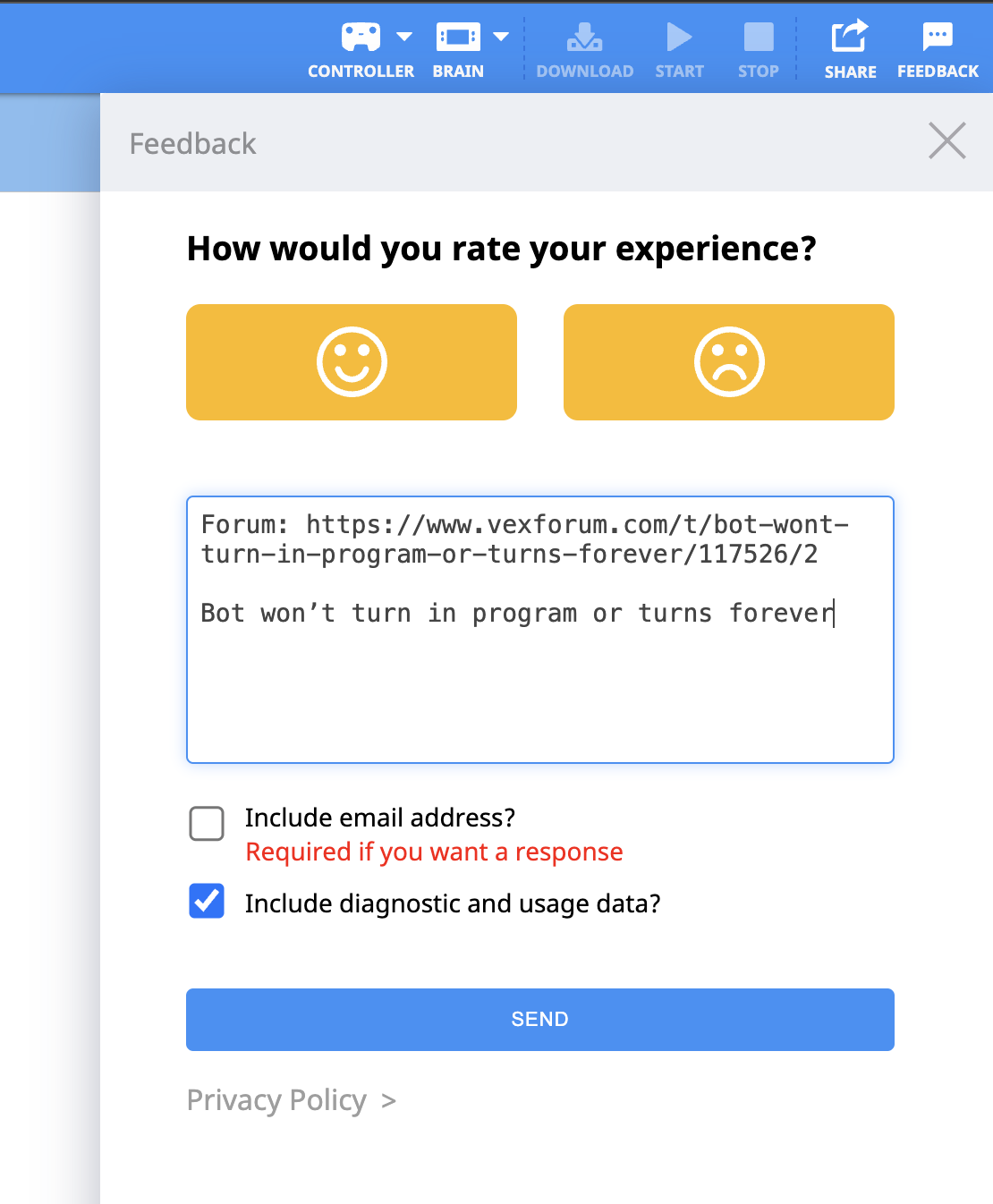Send the feedback message
The height and width of the screenshot is (1204, 993).
540,1020
